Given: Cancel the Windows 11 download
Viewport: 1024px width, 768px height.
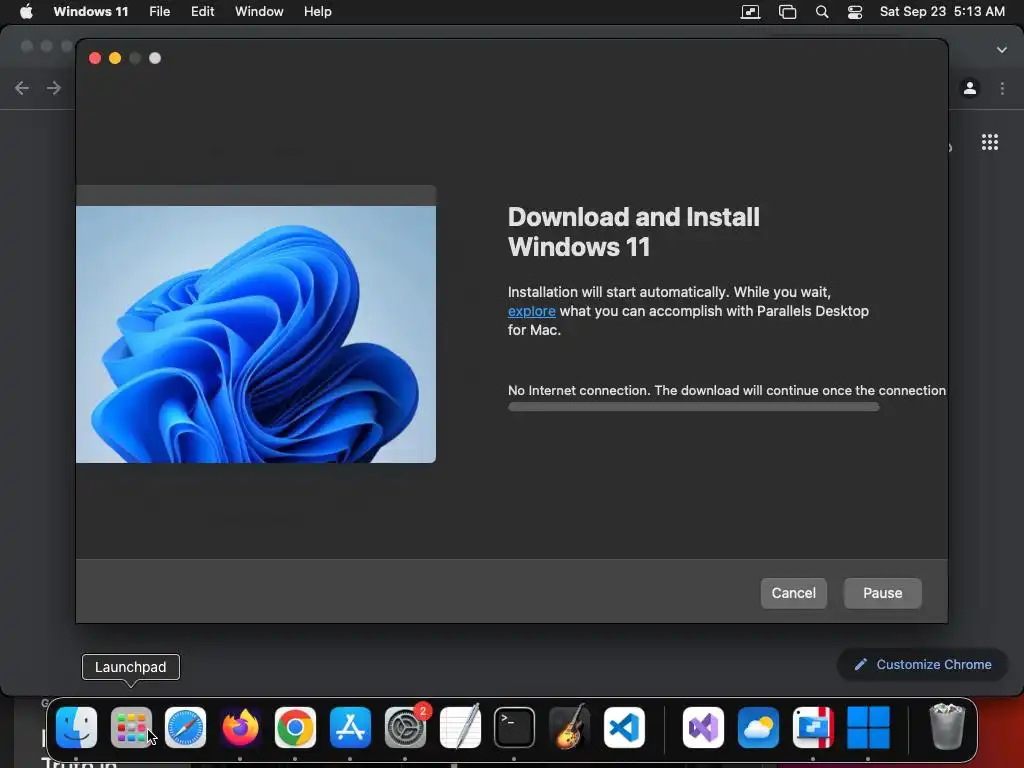Looking at the screenshot, I should click(x=793, y=593).
